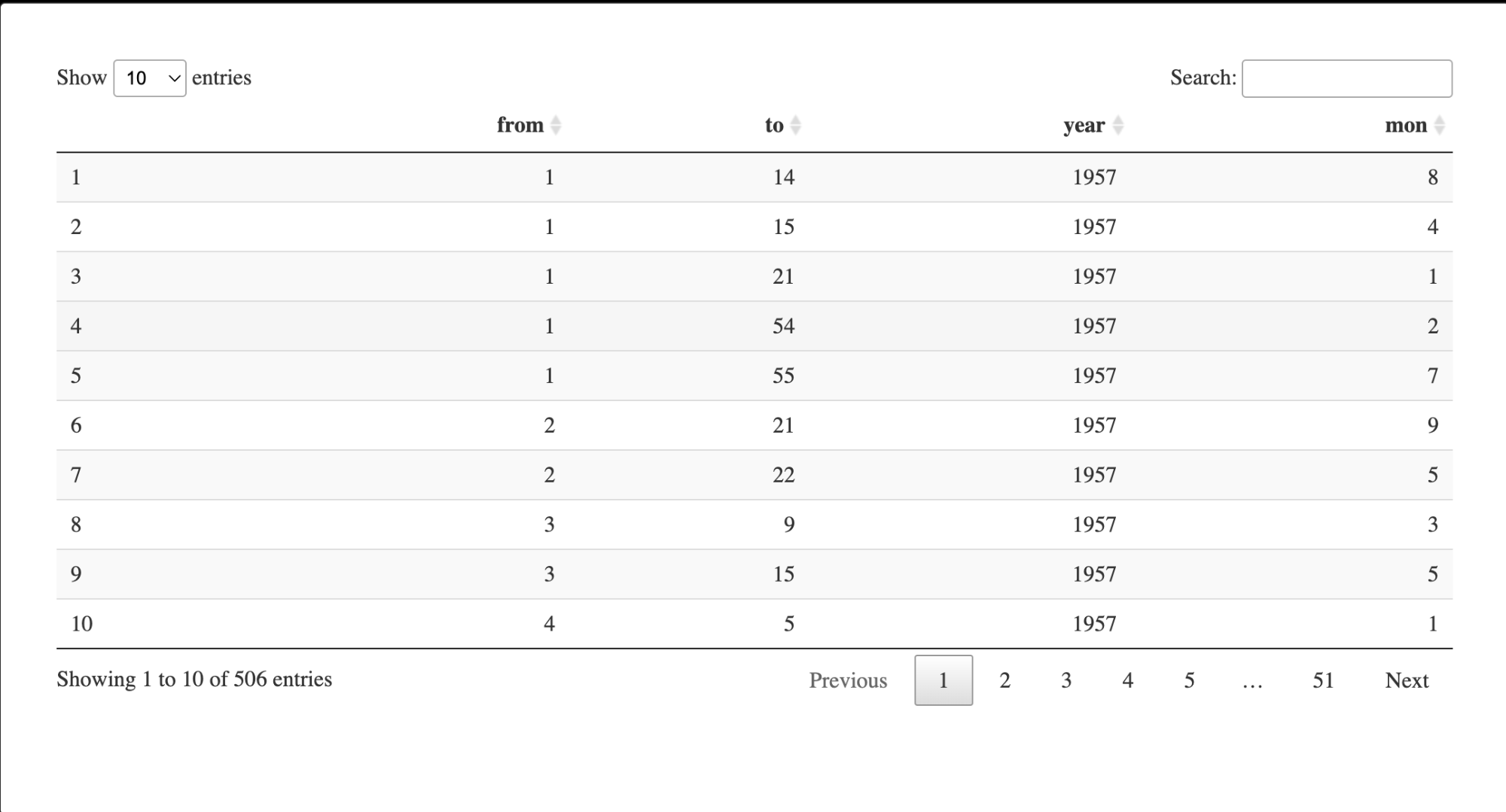Jump to page 2 of results
This screenshot has width=1506, height=812.
point(1005,680)
